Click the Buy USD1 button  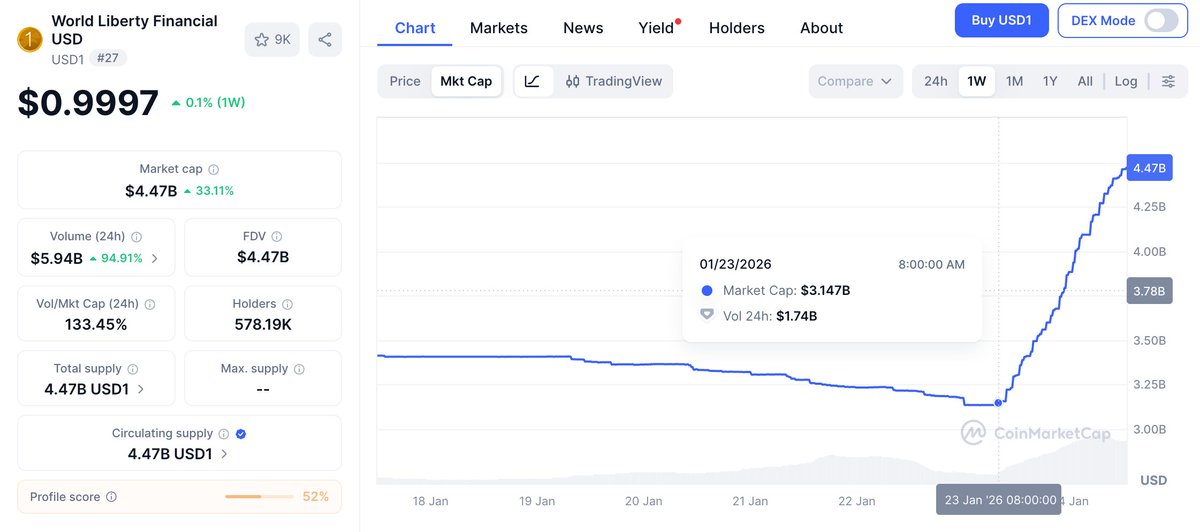[x=1001, y=20]
